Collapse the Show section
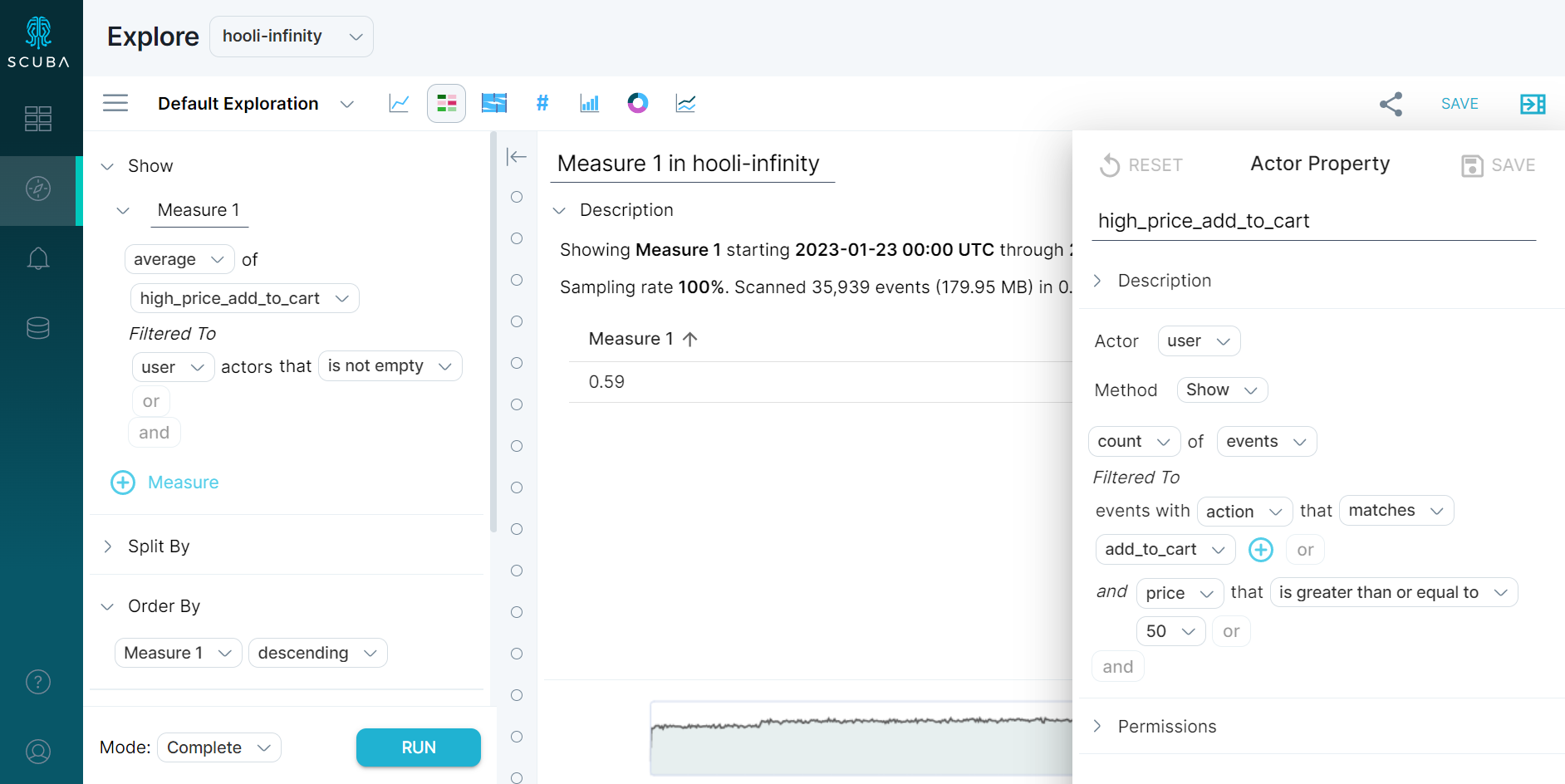 (107, 166)
